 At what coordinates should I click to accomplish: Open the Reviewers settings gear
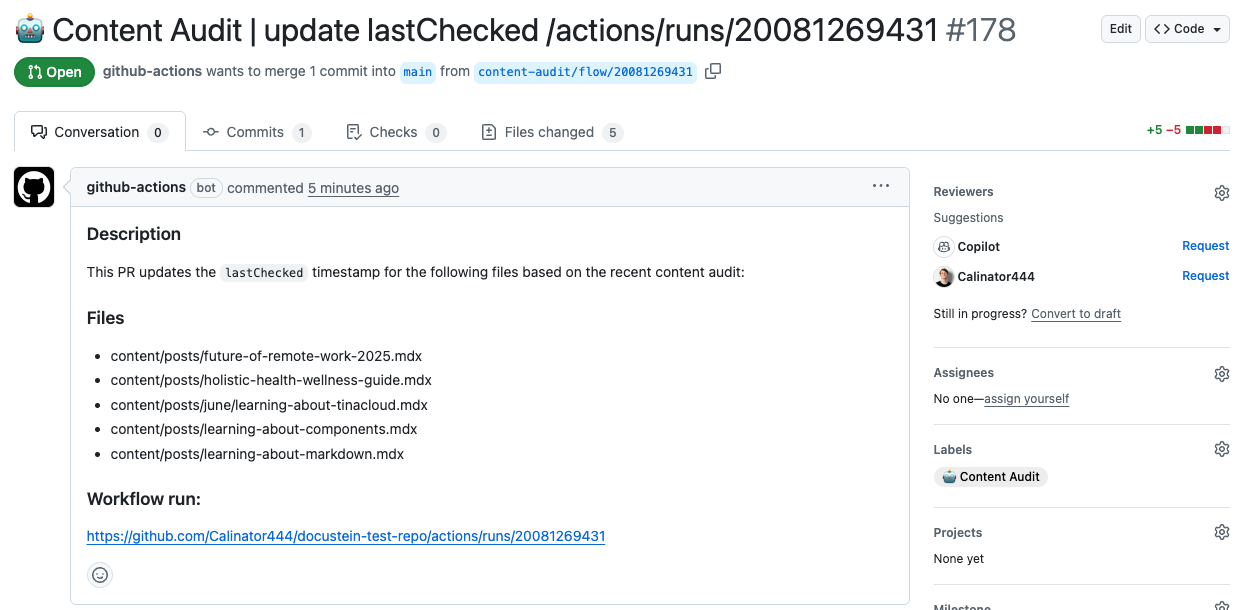[1221, 192]
